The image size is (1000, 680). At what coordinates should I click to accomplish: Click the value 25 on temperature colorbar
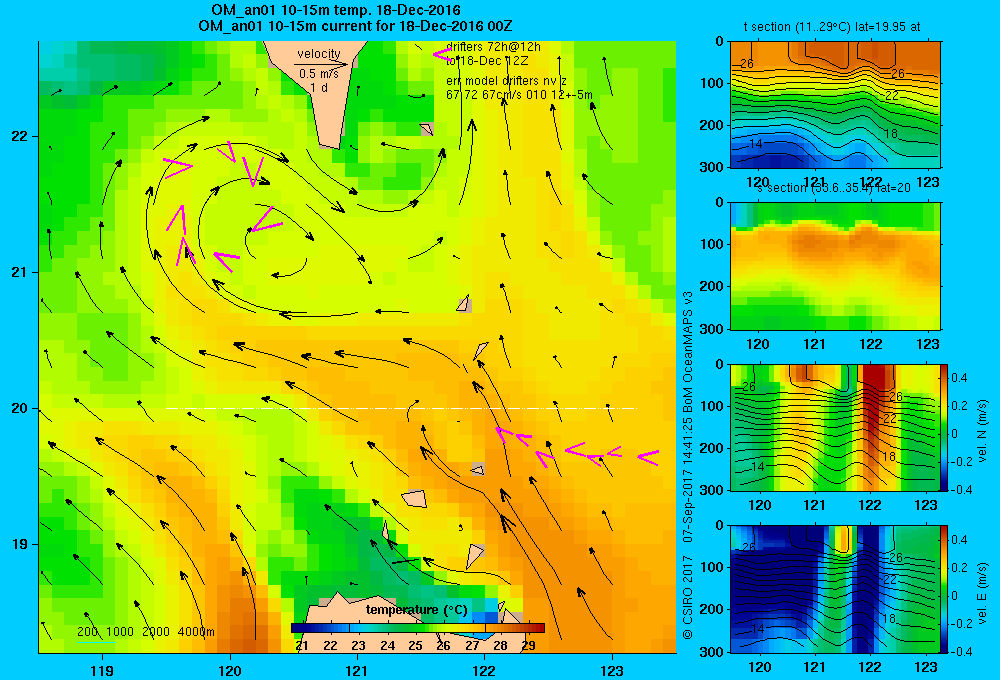click(415, 645)
